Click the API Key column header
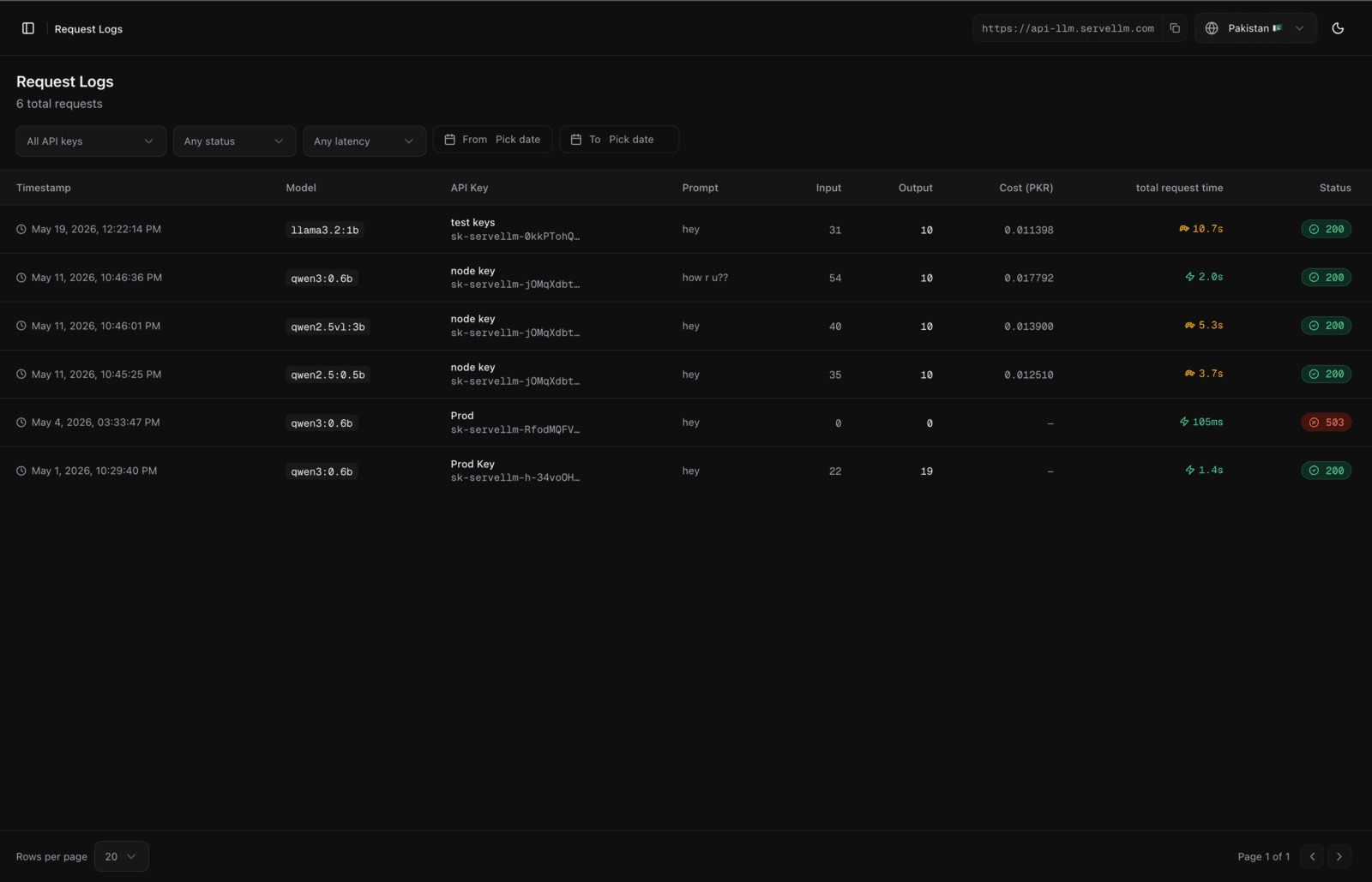Image resolution: width=1372 pixels, height=882 pixels. 469,188
